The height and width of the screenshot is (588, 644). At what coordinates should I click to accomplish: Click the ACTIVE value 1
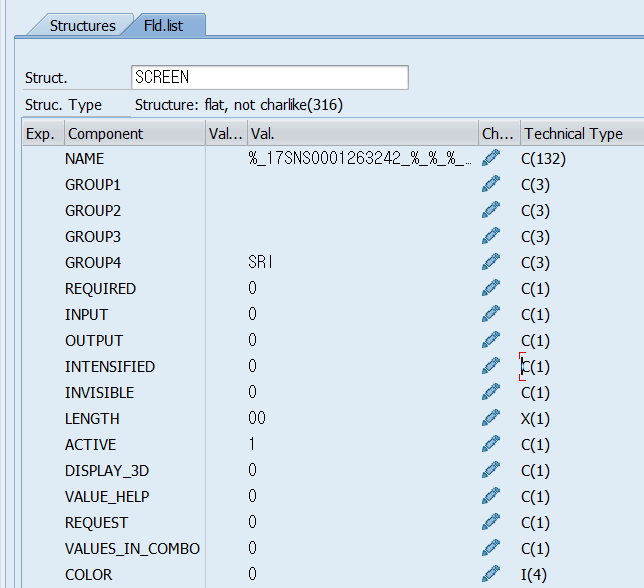(x=252, y=444)
